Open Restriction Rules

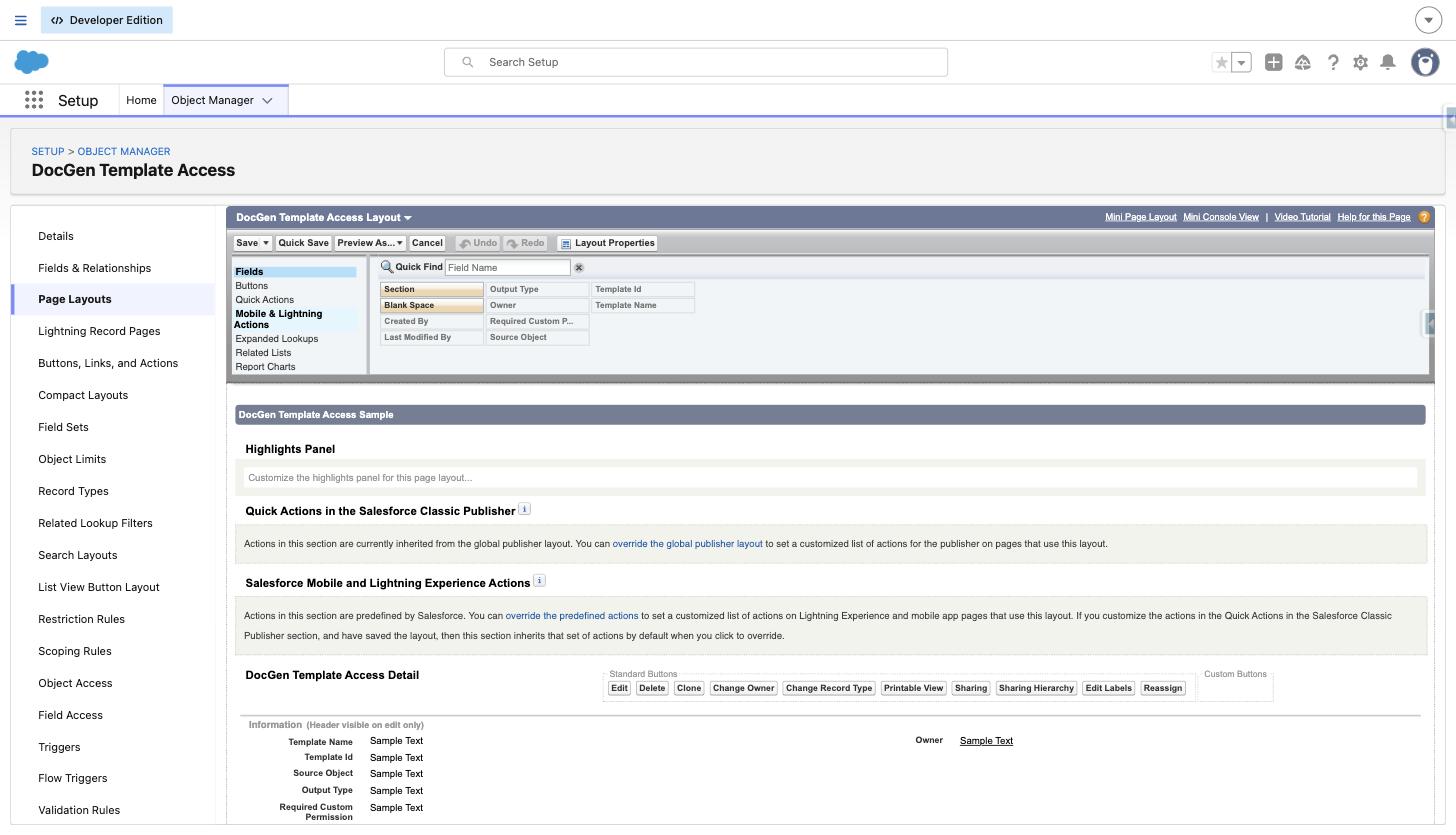click(x=82, y=619)
